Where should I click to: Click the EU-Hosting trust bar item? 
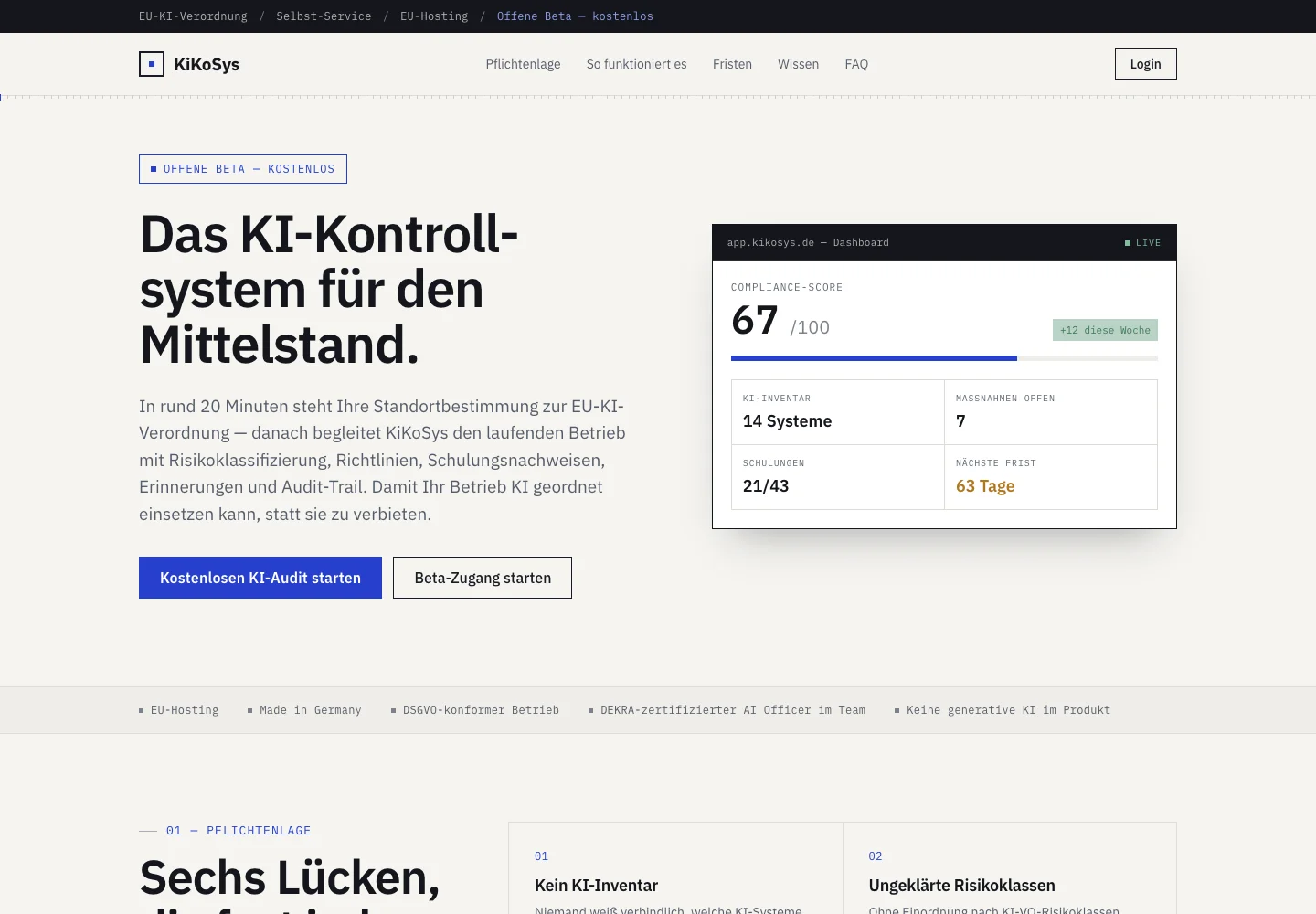pyautogui.click(x=179, y=710)
